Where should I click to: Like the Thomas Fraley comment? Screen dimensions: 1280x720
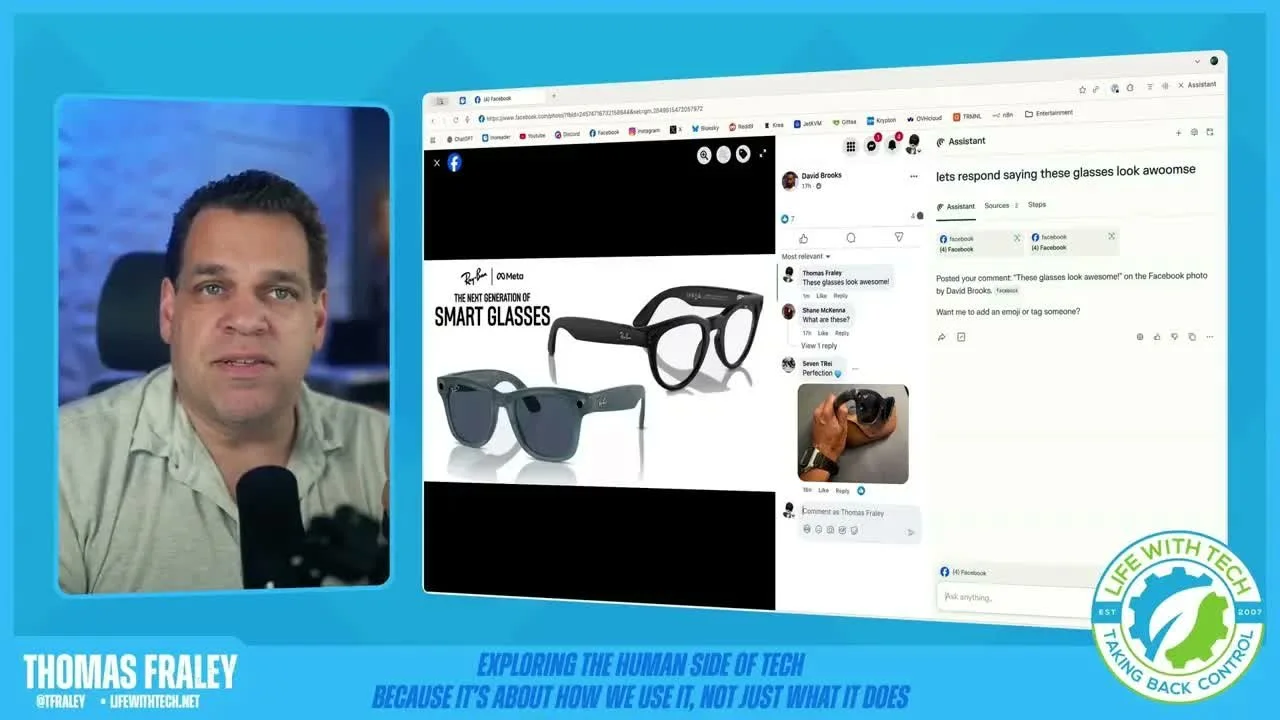(x=821, y=296)
